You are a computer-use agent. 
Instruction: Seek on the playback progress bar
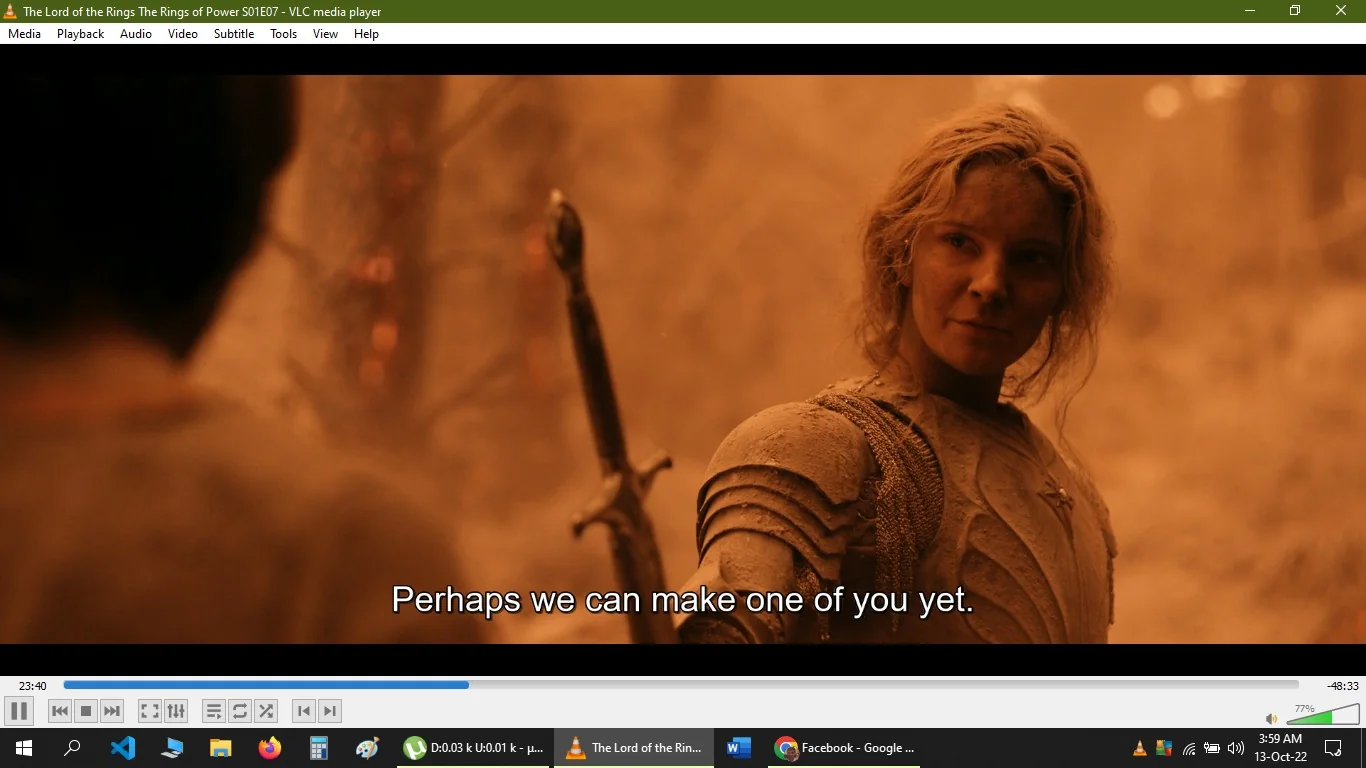(x=681, y=685)
